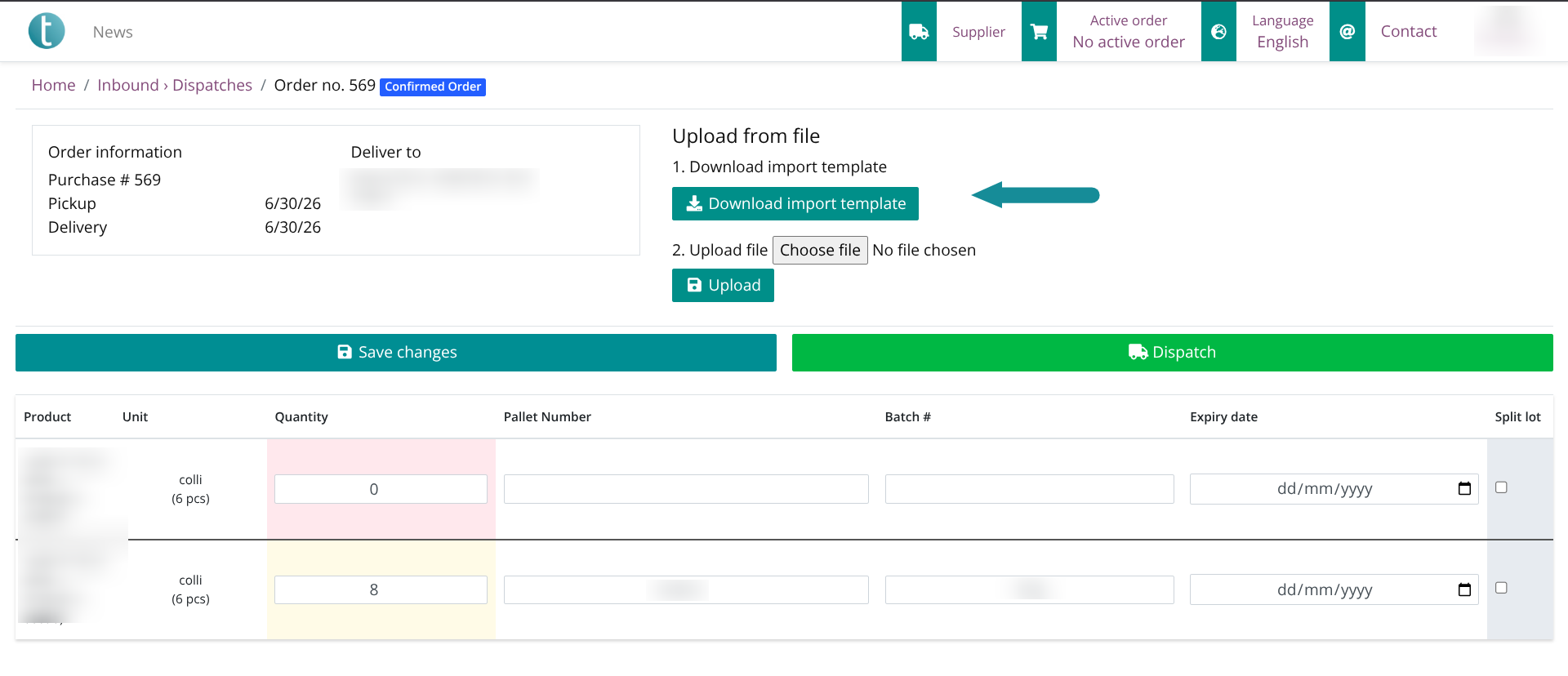This screenshot has width=1568, height=676.
Task: Click the @ Contact icon
Action: pyautogui.click(x=1347, y=31)
